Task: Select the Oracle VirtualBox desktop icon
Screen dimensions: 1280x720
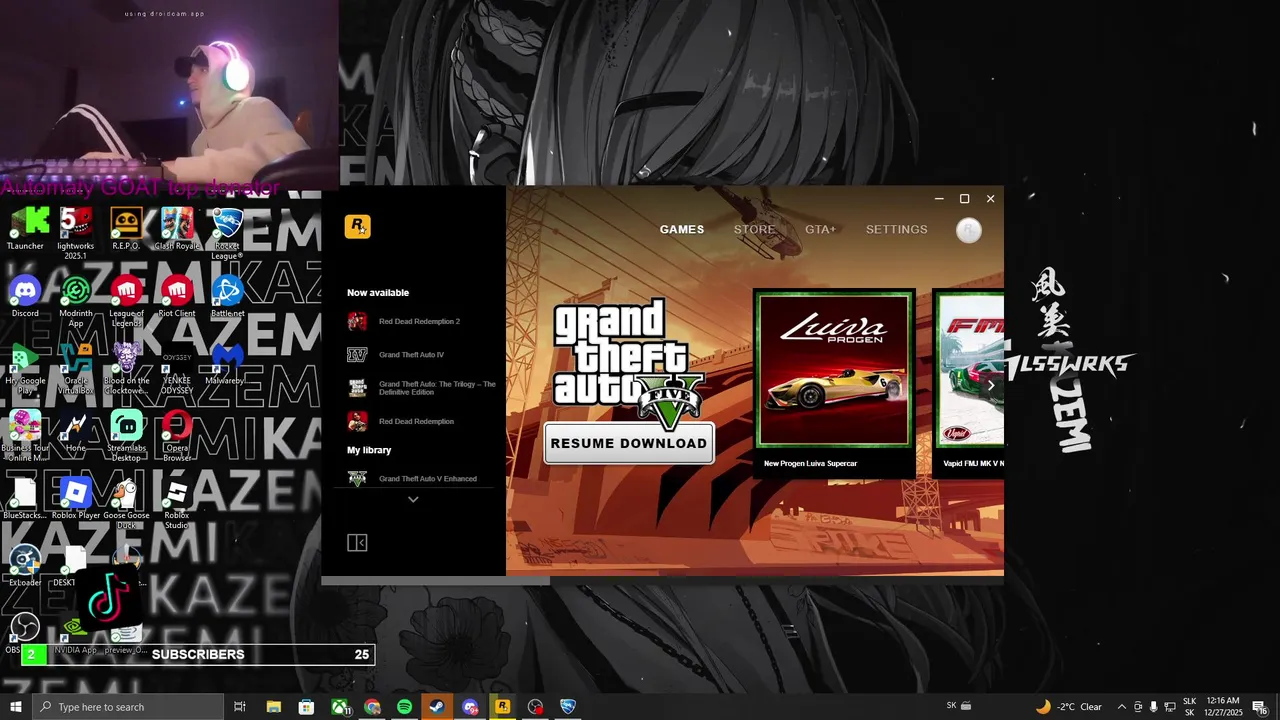Action: click(x=76, y=368)
